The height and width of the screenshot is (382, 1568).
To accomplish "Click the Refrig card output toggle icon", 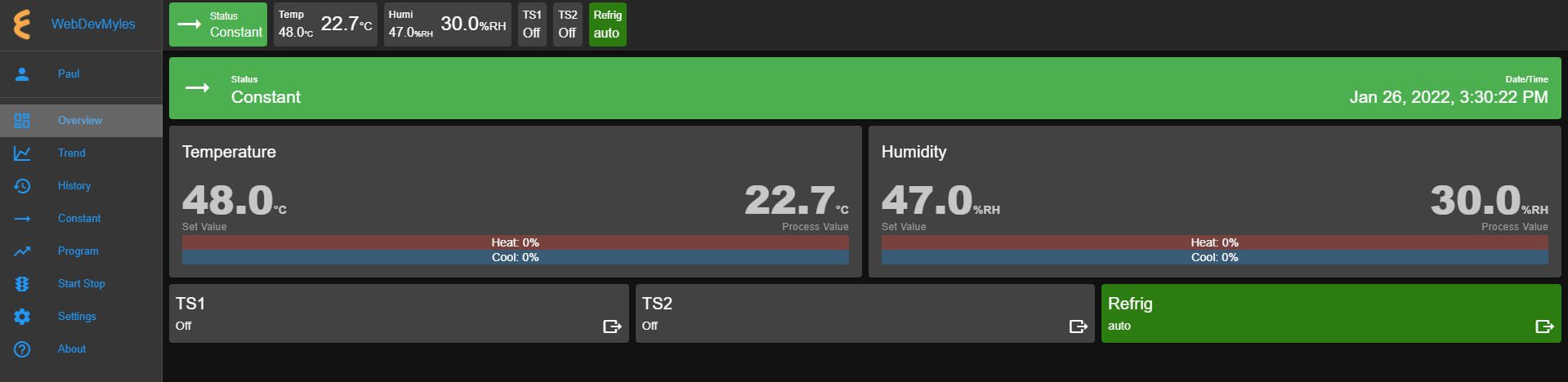I will [1544, 326].
